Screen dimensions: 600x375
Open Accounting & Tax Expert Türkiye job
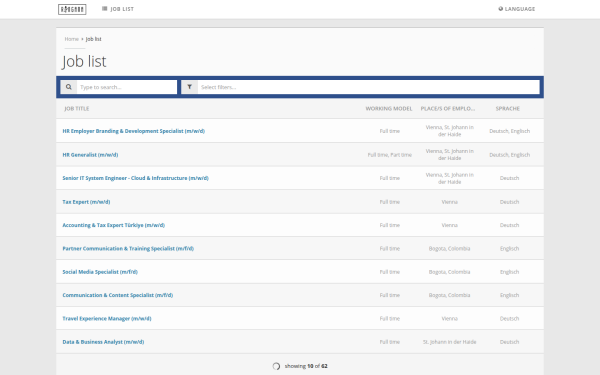pos(114,225)
